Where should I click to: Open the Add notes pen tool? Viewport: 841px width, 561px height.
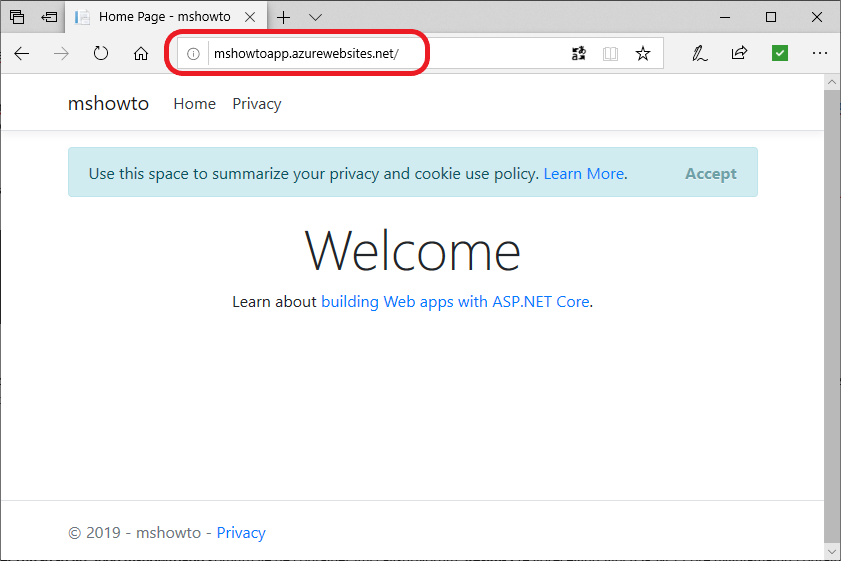700,54
